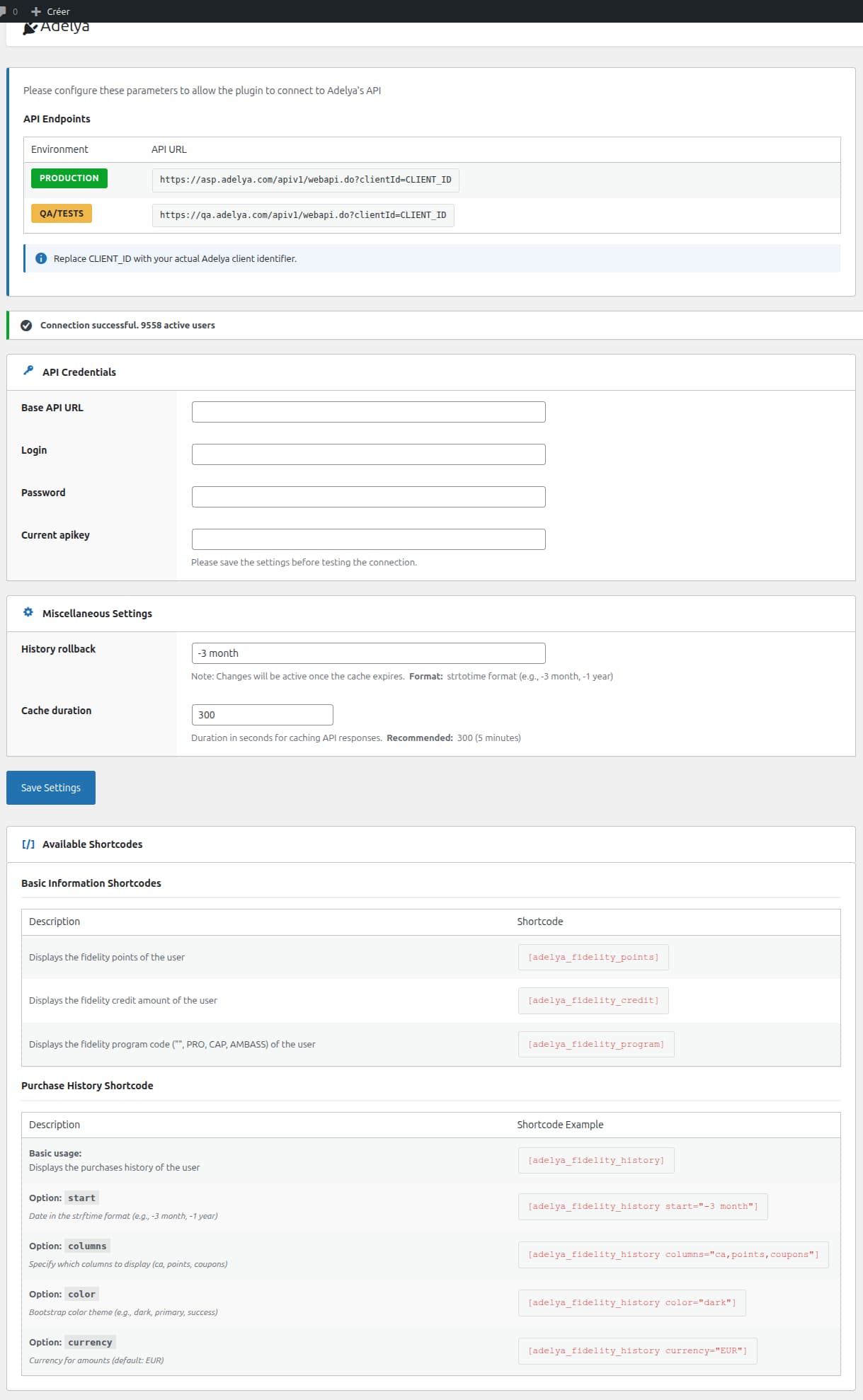The height and width of the screenshot is (1400, 863).
Task: Select the history currency="EUR" shortcode
Action: (638, 1351)
